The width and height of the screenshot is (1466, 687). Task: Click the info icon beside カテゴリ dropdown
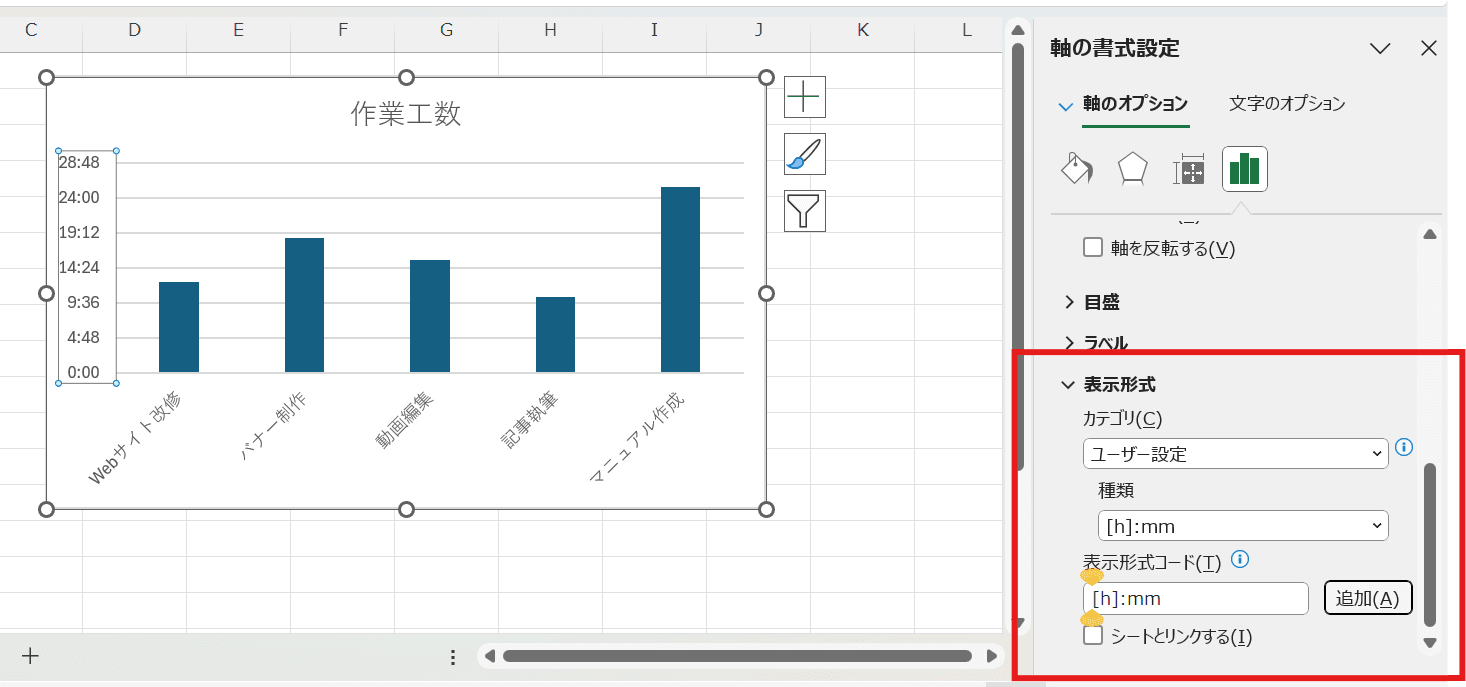pyautogui.click(x=1404, y=447)
